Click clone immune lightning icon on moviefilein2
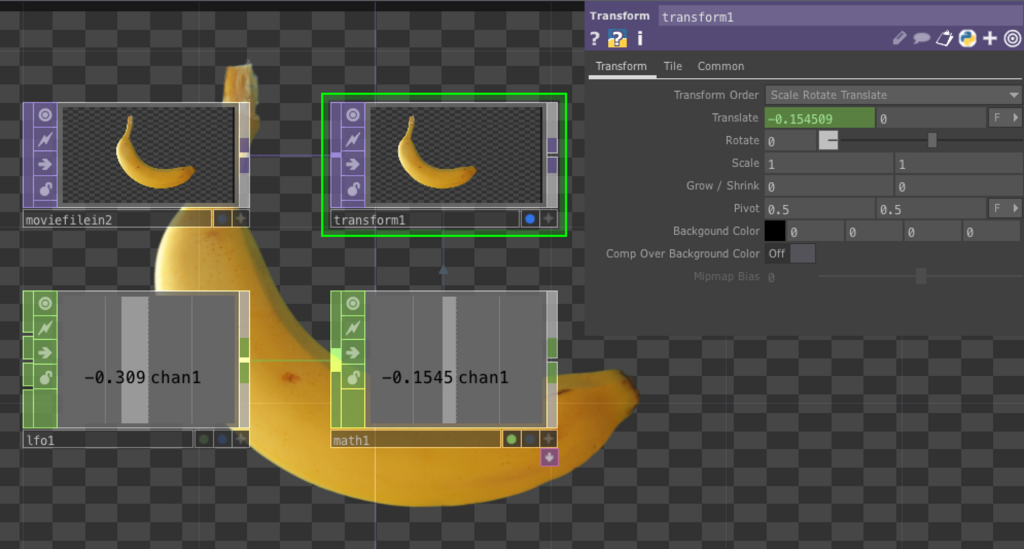Viewport: 1024px width, 549px height. coord(45,140)
